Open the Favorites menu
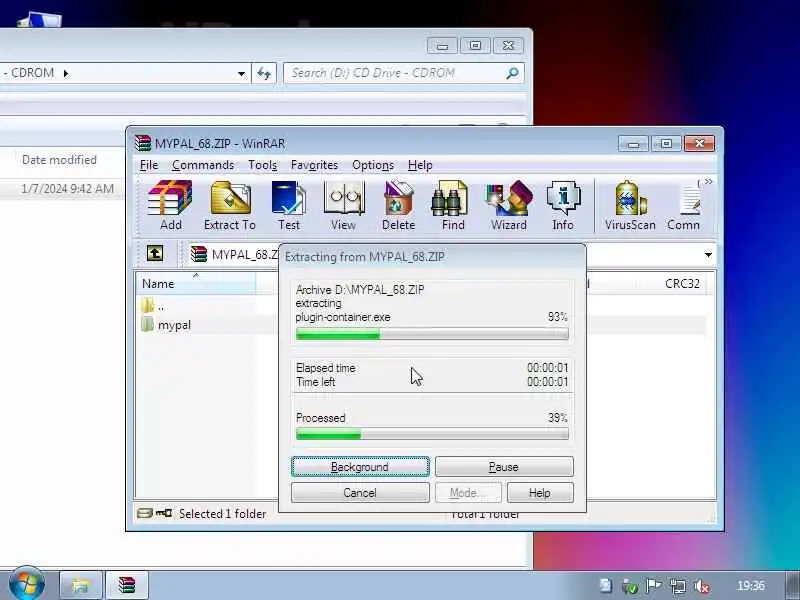This screenshot has width=800, height=600. coord(314,165)
